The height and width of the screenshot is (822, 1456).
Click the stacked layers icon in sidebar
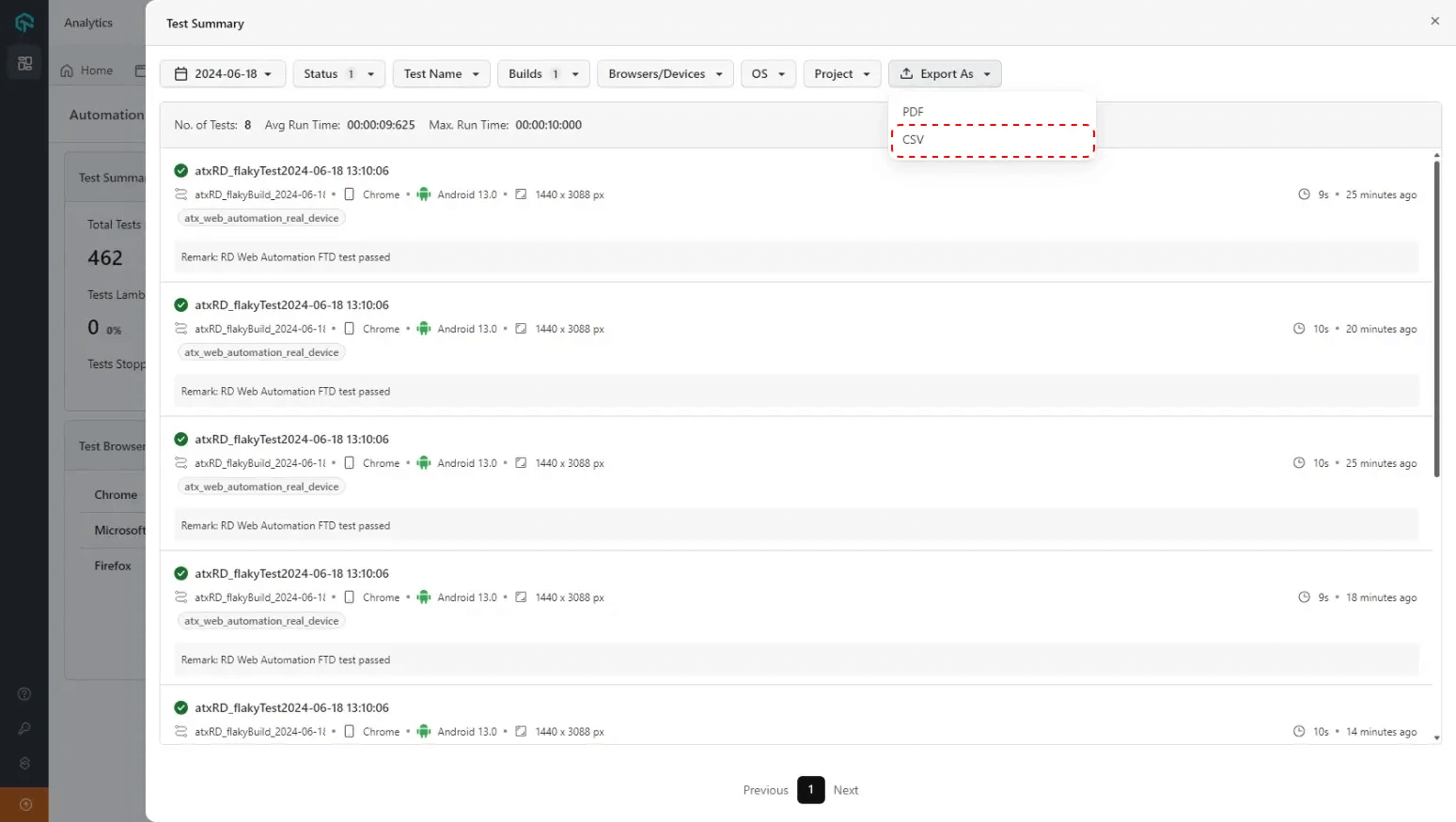pos(24,763)
